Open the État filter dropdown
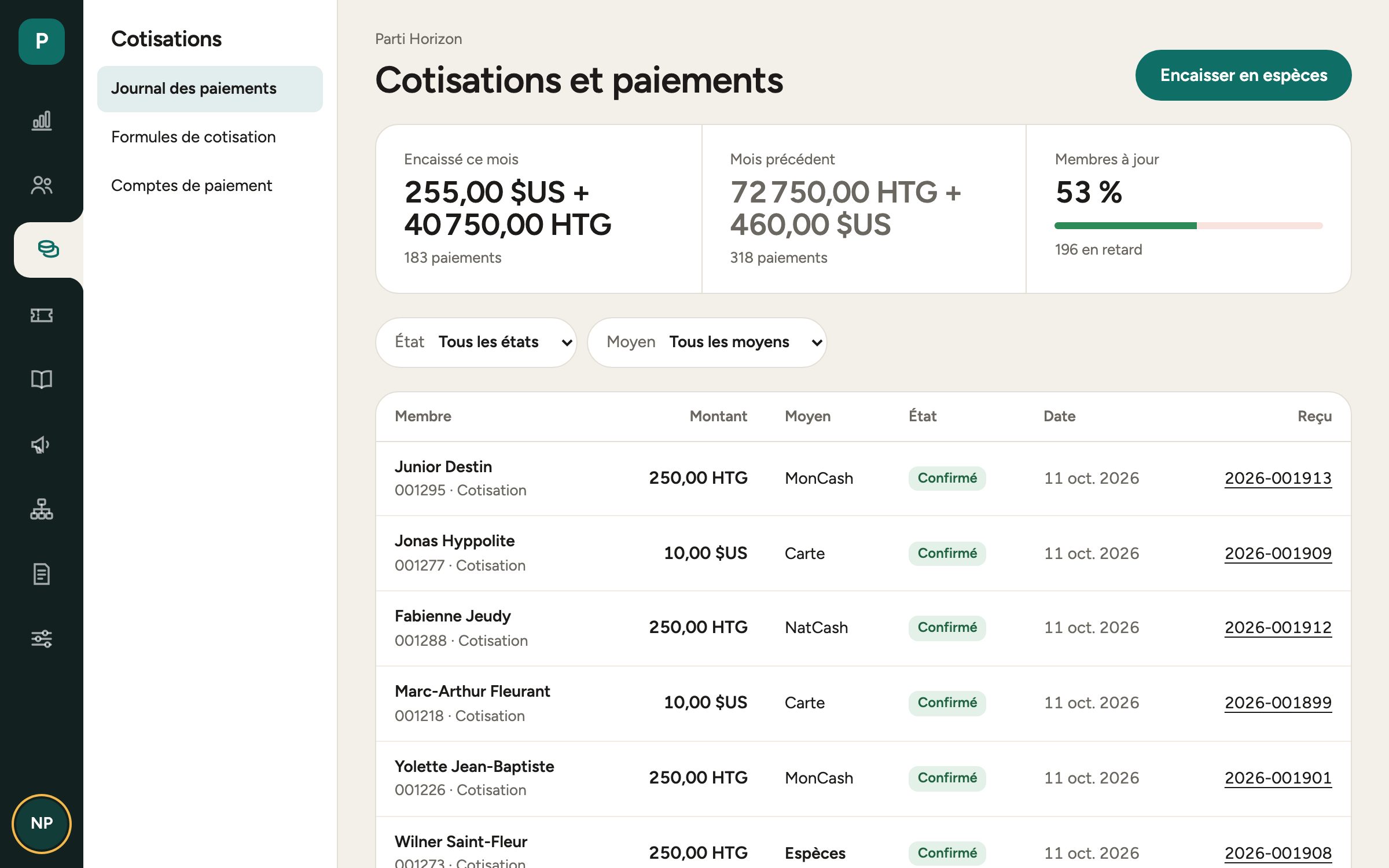 (476, 342)
